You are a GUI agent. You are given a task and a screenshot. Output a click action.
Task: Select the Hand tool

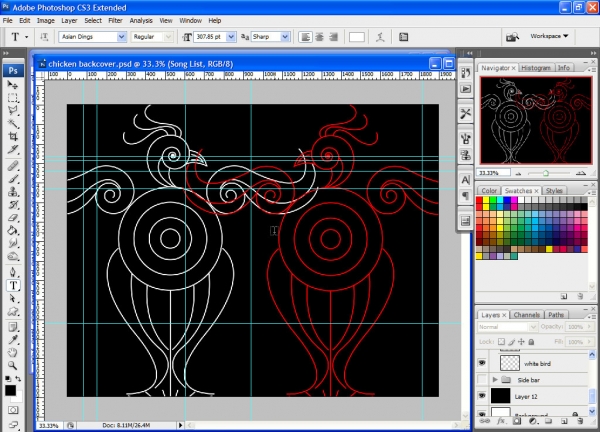pyautogui.click(x=13, y=353)
